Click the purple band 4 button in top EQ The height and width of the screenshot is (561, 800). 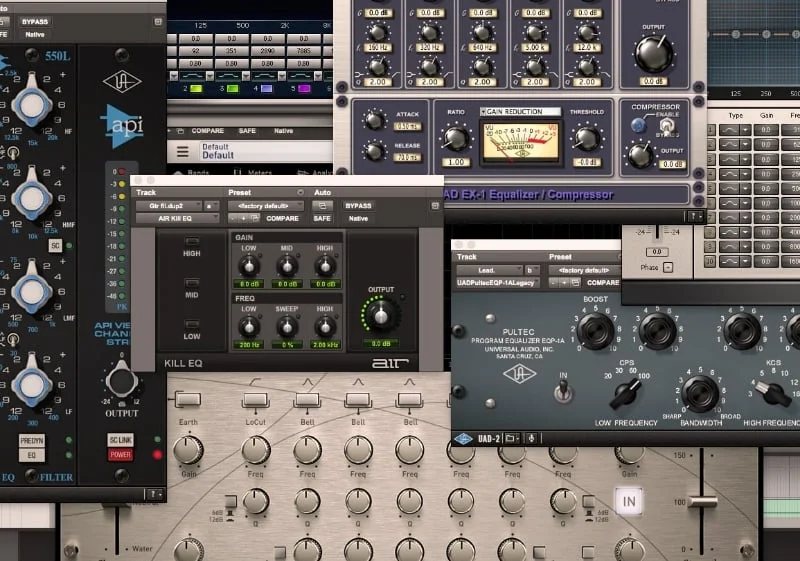tap(266, 89)
